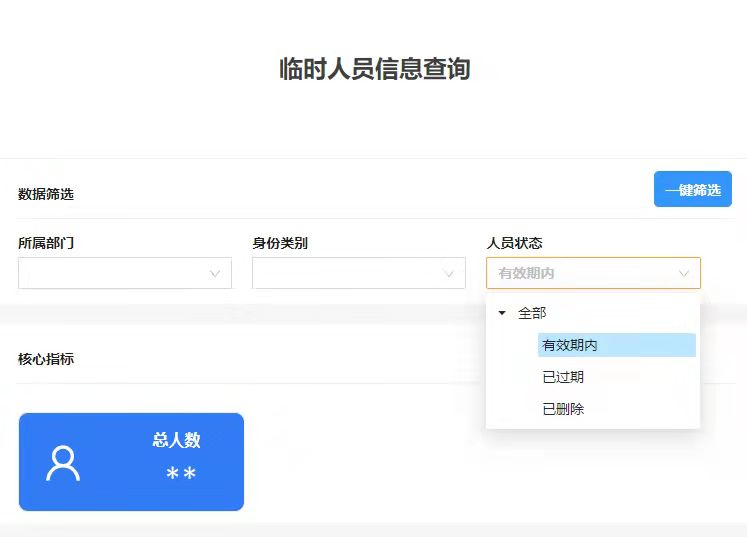Click the 总人数 label on the card
This screenshot has width=747, height=537.
[176, 440]
